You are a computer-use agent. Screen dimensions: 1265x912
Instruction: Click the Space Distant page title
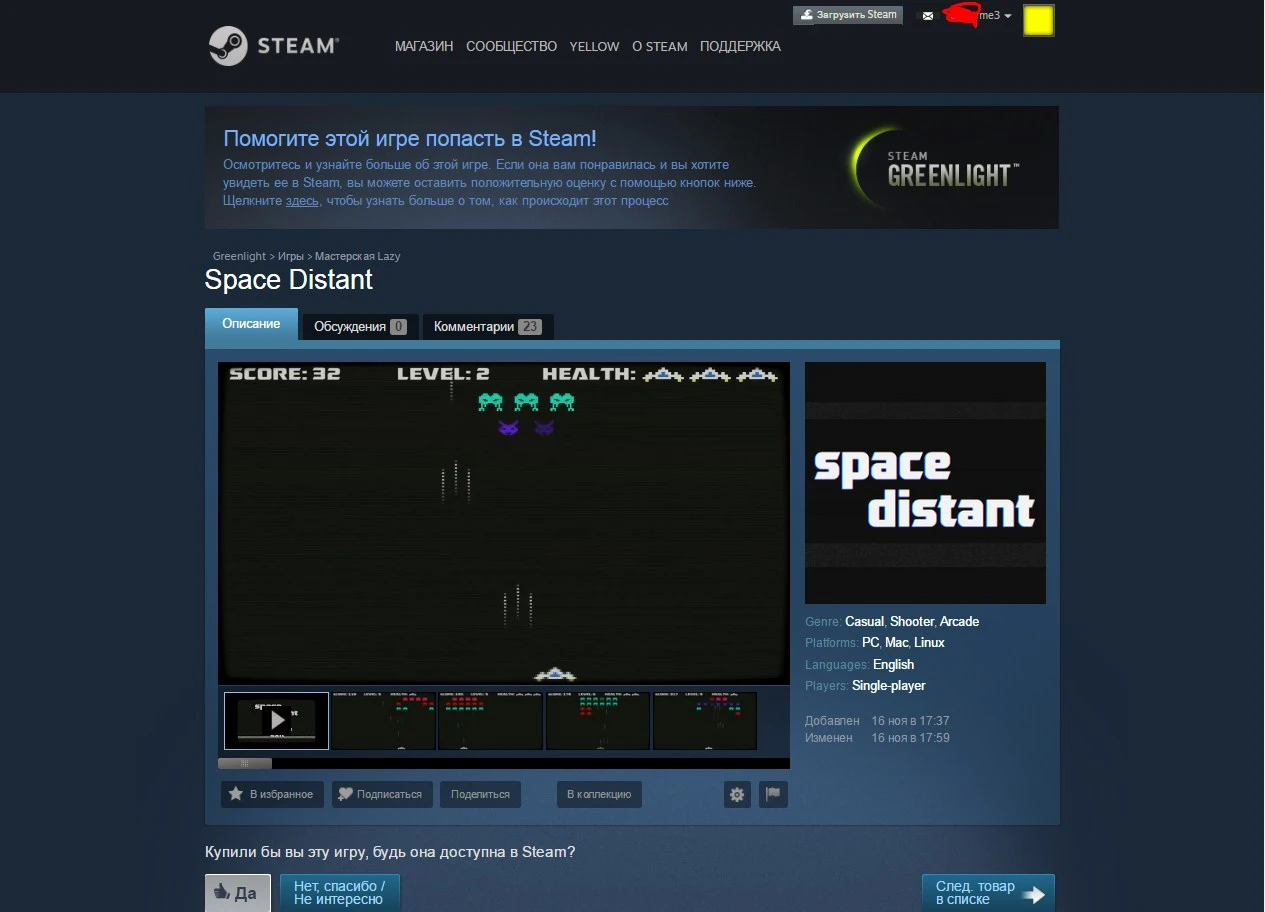click(289, 280)
